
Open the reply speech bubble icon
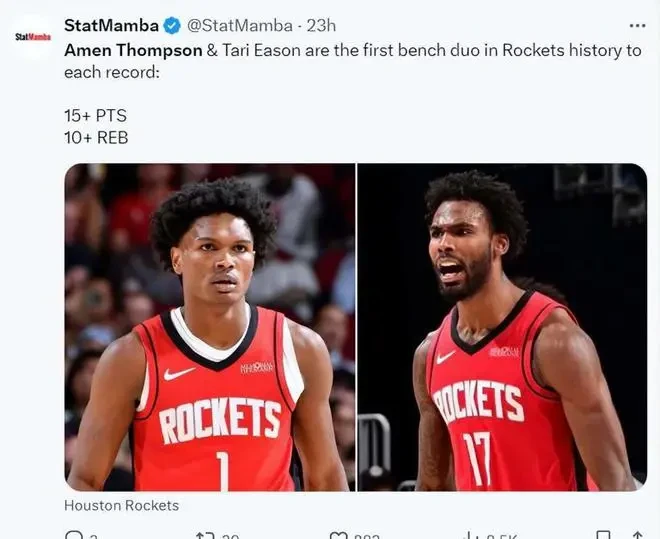coord(74,535)
